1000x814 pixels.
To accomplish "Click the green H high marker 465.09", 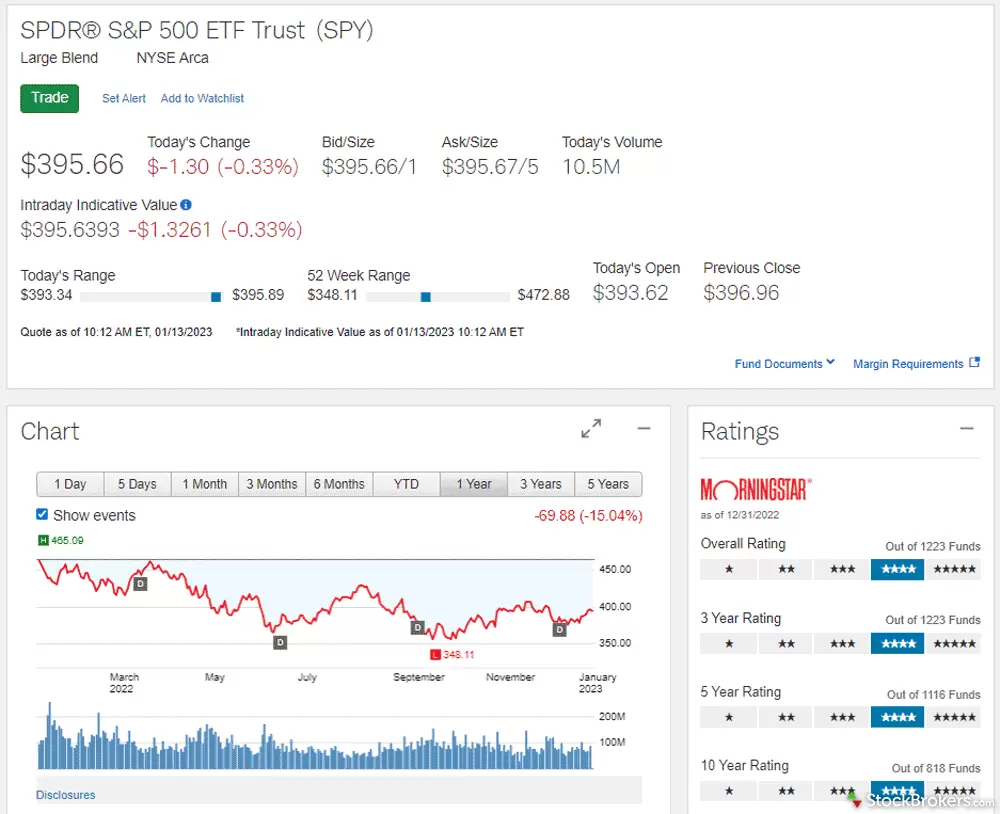I will (43, 541).
